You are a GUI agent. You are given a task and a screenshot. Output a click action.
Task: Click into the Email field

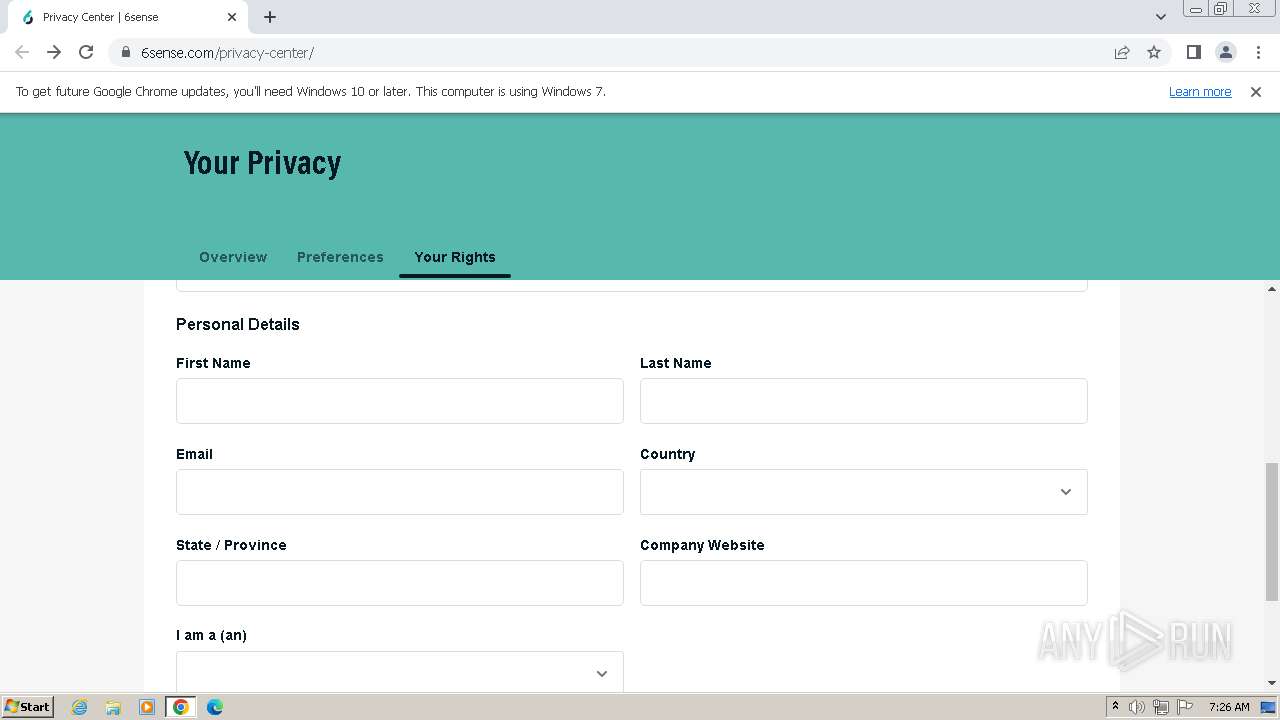pyautogui.click(x=400, y=492)
